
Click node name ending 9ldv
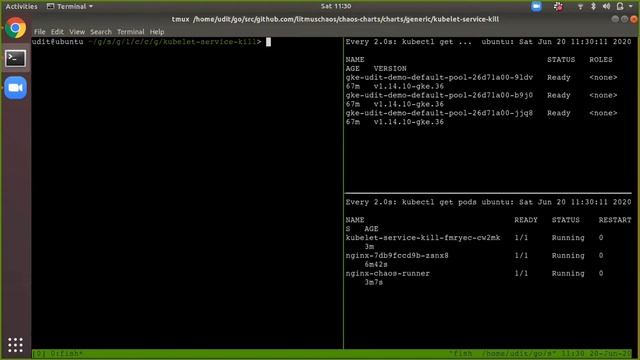coord(439,77)
